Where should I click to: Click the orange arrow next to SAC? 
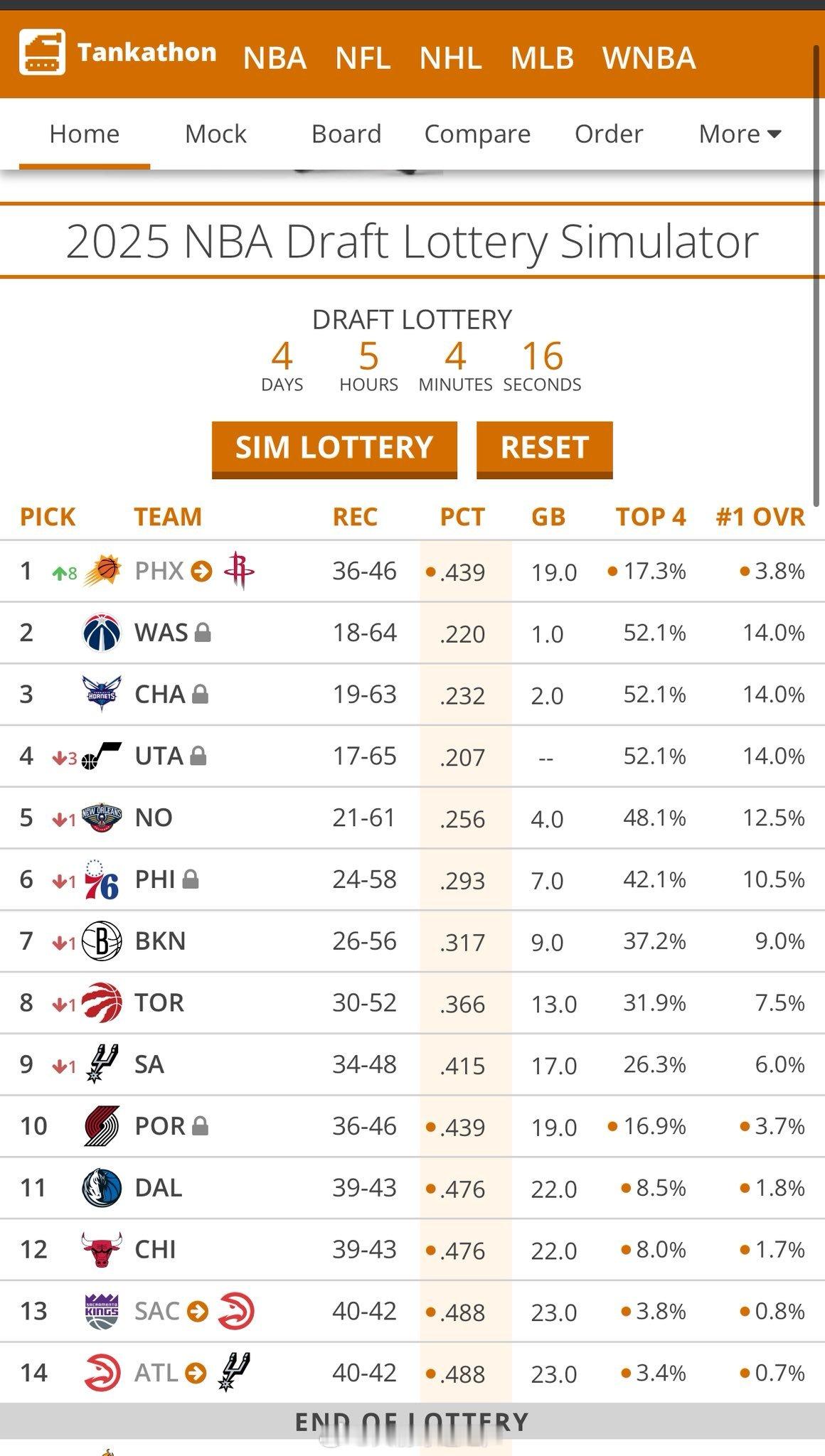pos(197,1311)
